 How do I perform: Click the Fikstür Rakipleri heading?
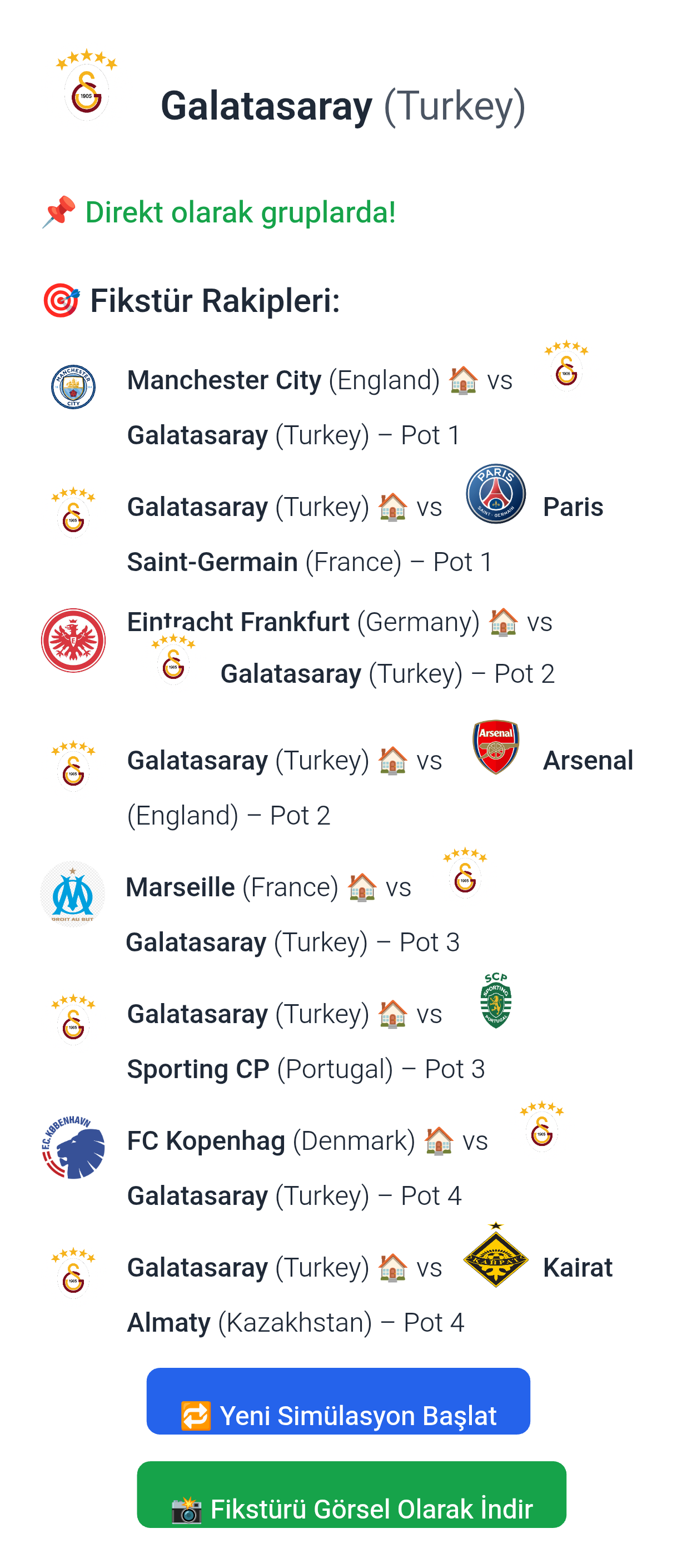215,300
